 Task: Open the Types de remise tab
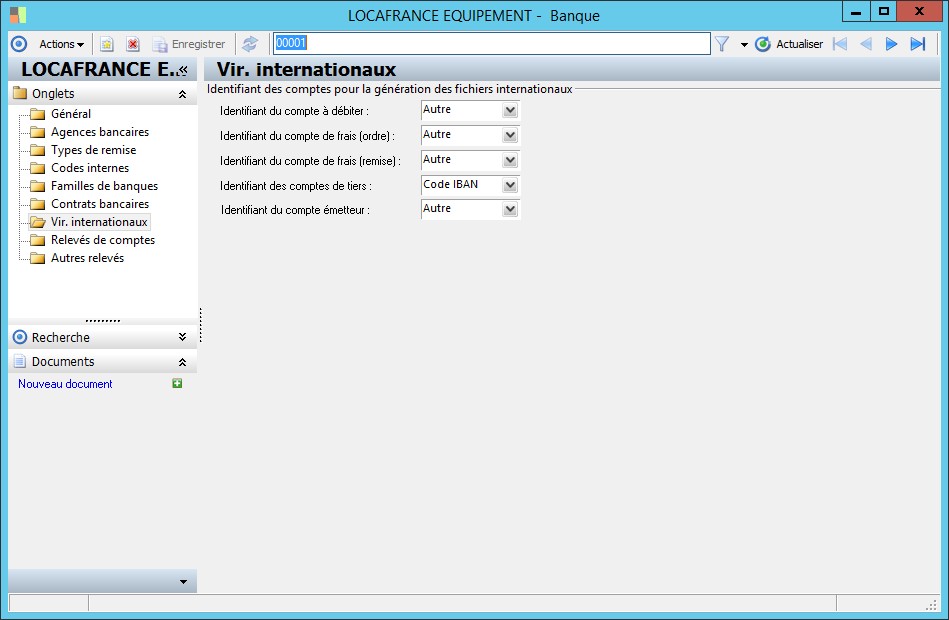click(93, 150)
